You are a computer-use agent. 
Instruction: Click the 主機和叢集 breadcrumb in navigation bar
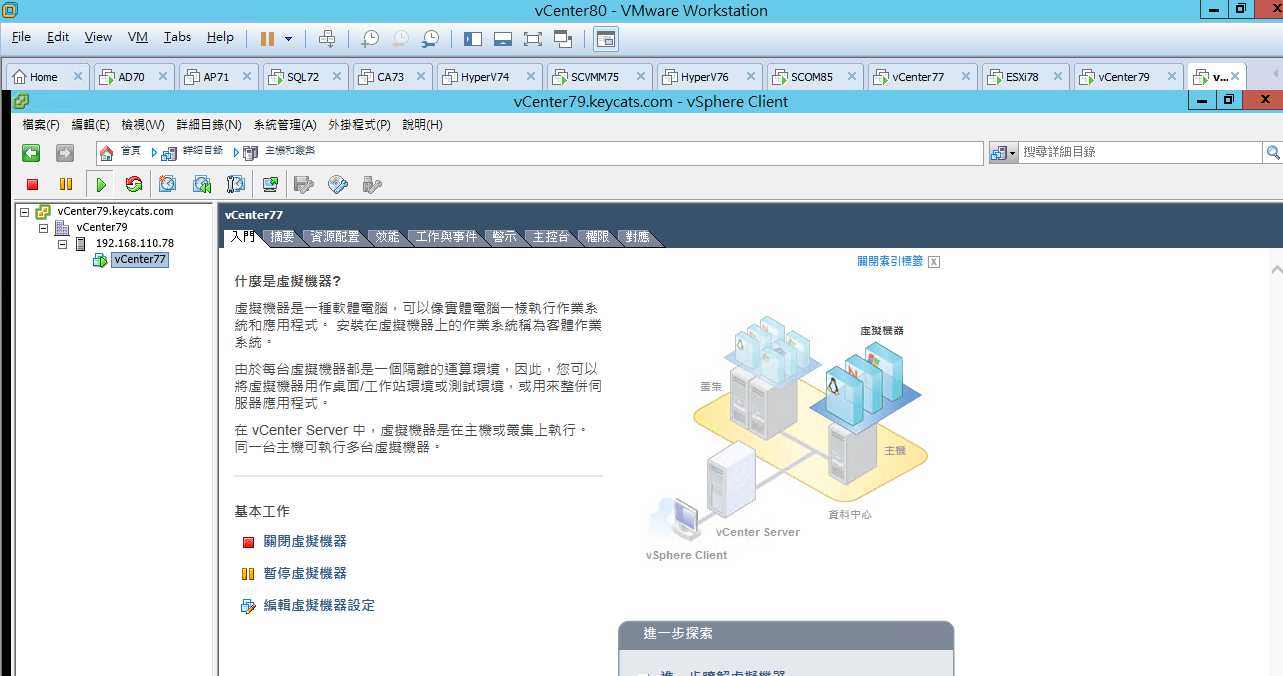(290, 152)
